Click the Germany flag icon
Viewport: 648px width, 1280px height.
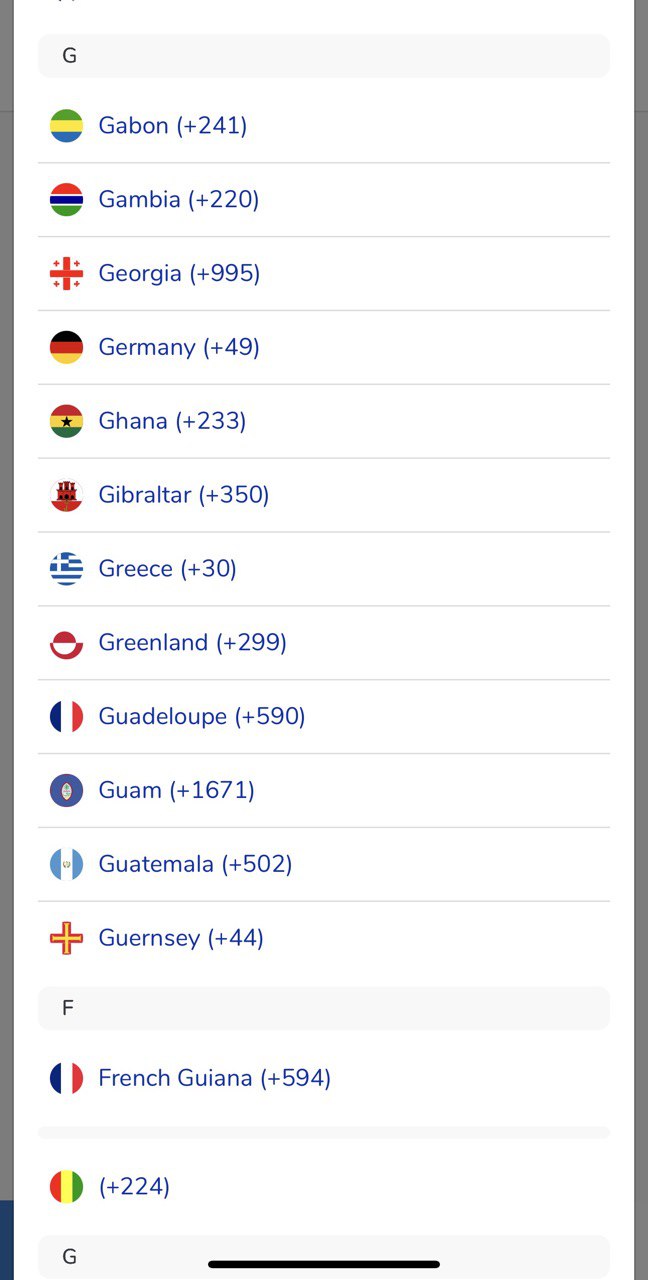point(66,347)
